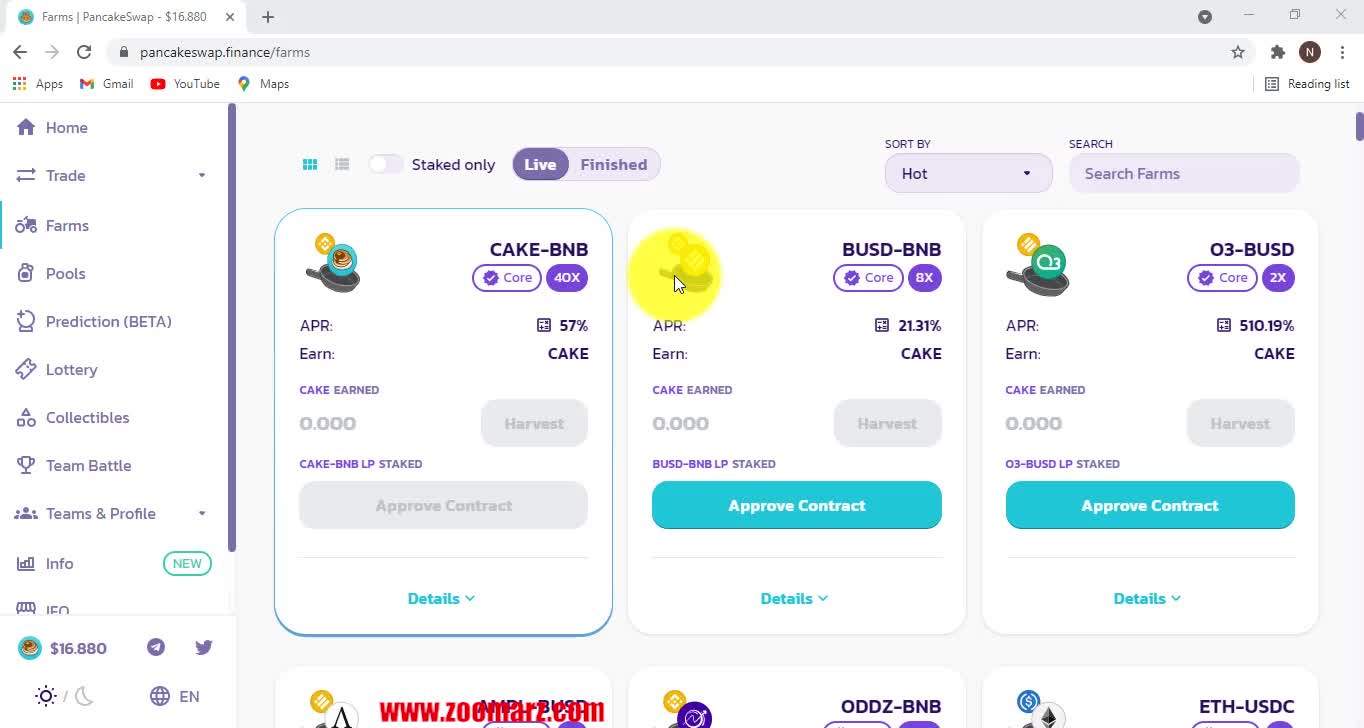Click the sidebar vertical scrollbar

[x=232, y=328]
